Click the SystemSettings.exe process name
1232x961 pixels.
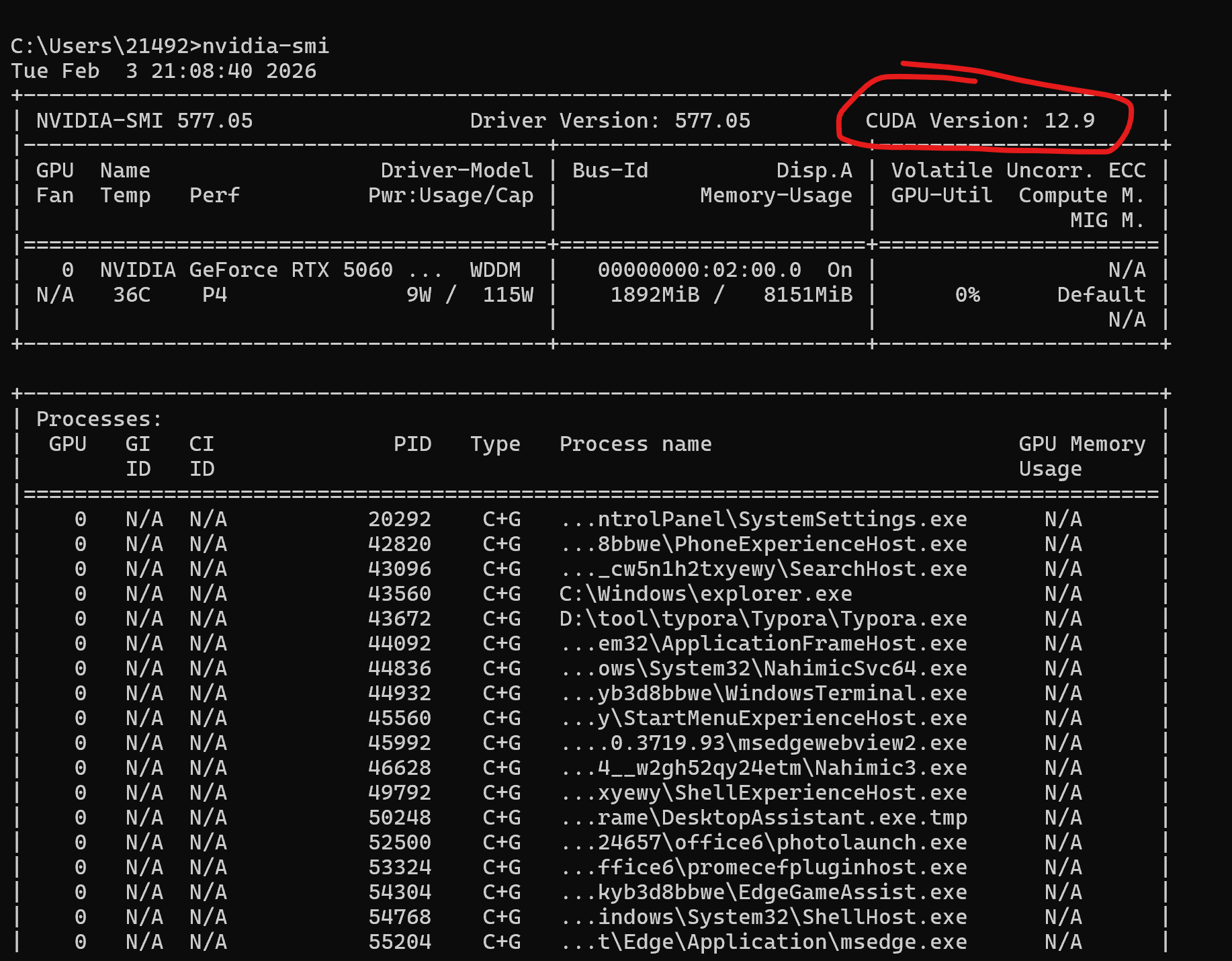click(764, 519)
